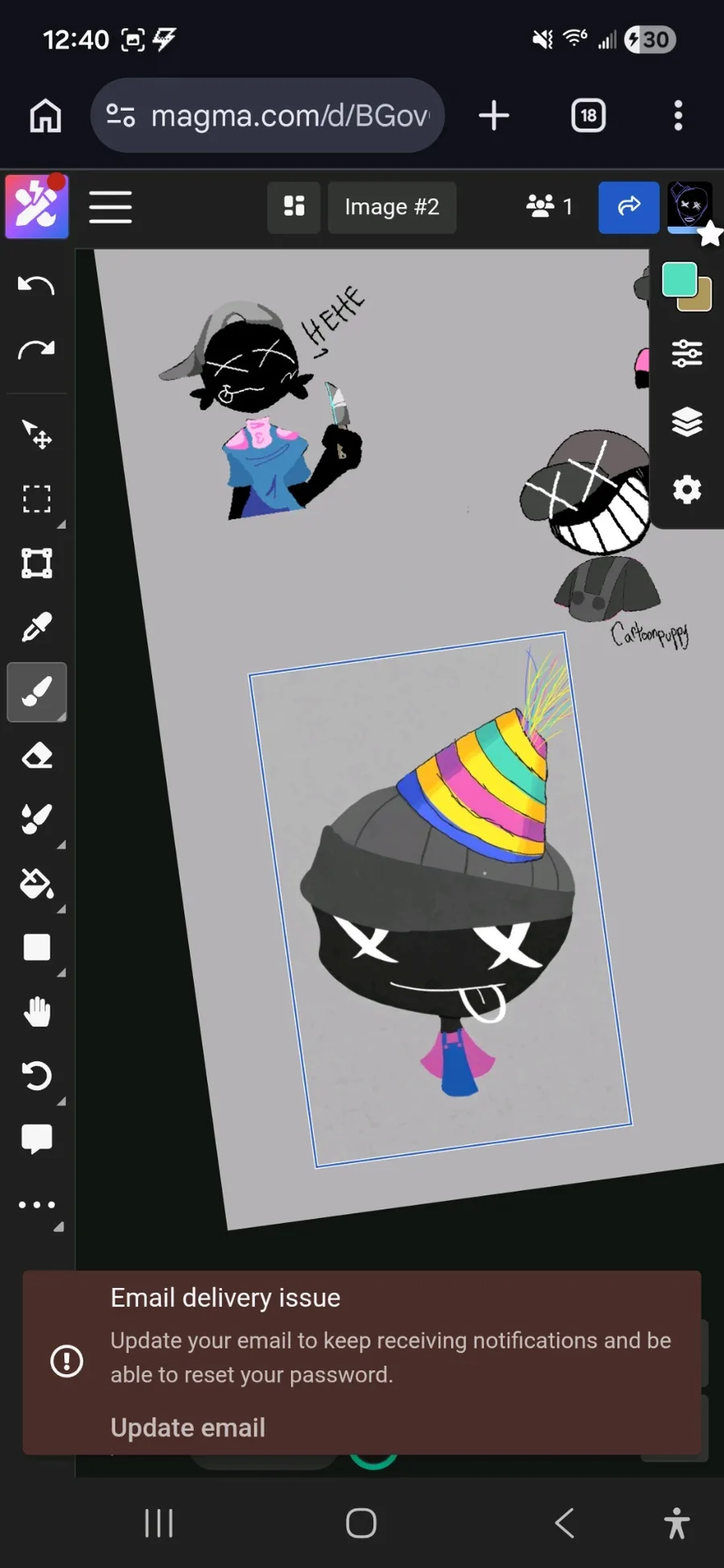Expand the selection tool options arrow
The width and height of the screenshot is (724, 1568).
(x=61, y=524)
